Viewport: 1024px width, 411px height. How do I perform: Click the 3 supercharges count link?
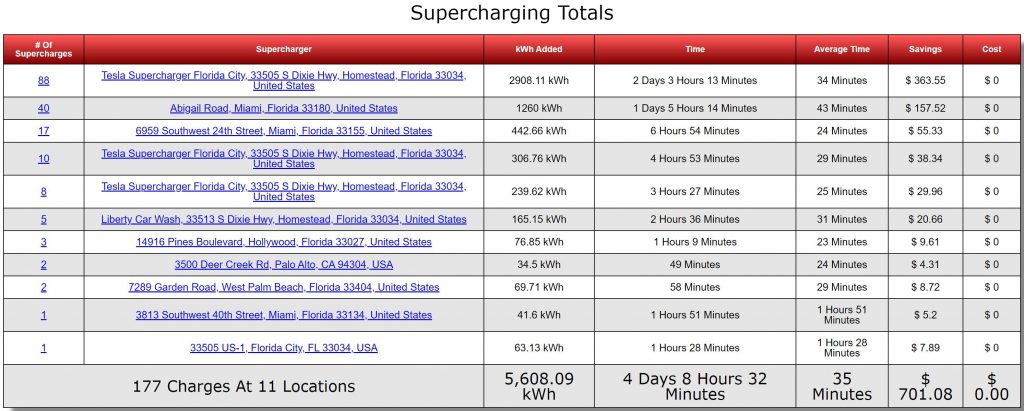pos(43,242)
